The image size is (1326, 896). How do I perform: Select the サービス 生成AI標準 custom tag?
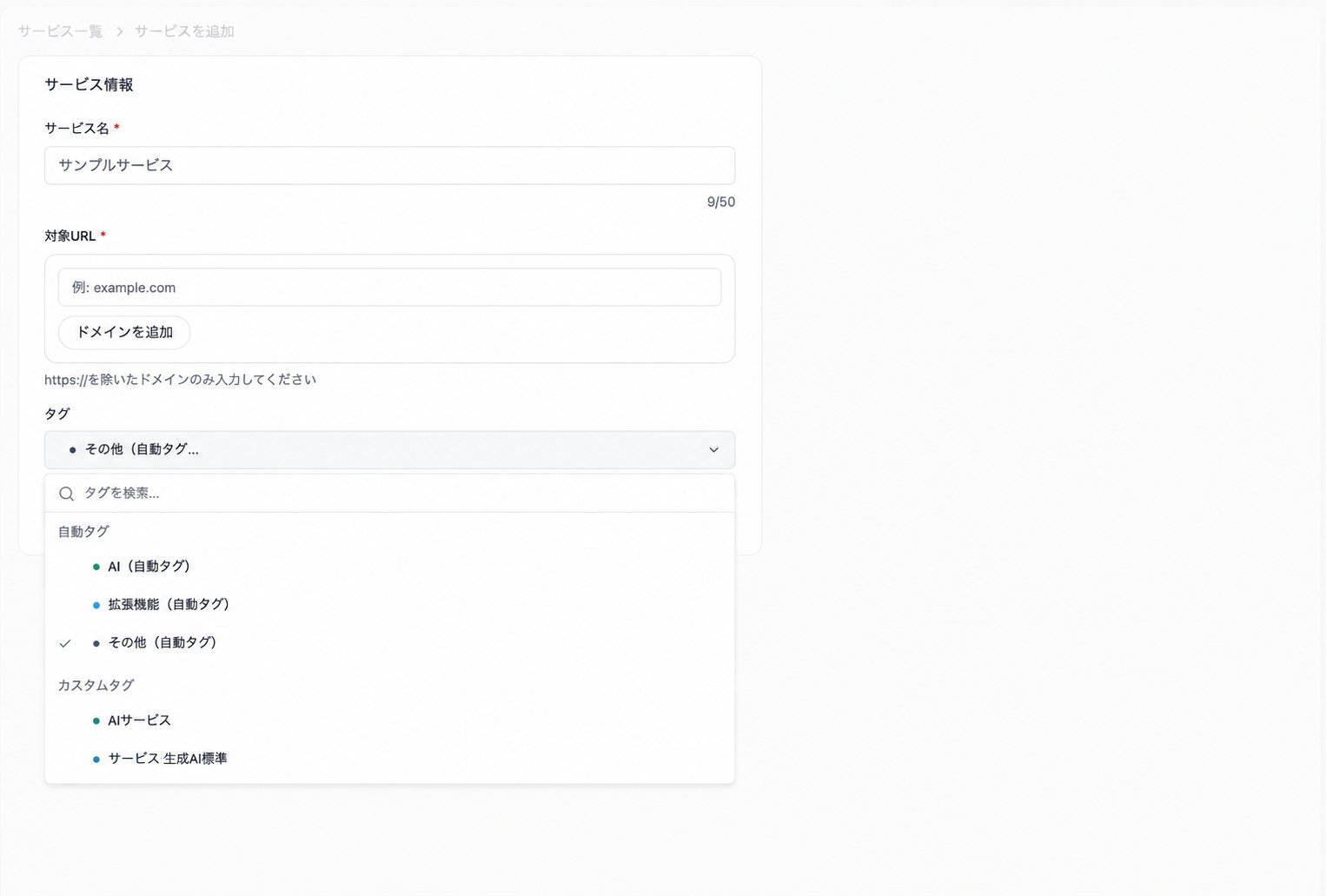point(389,759)
